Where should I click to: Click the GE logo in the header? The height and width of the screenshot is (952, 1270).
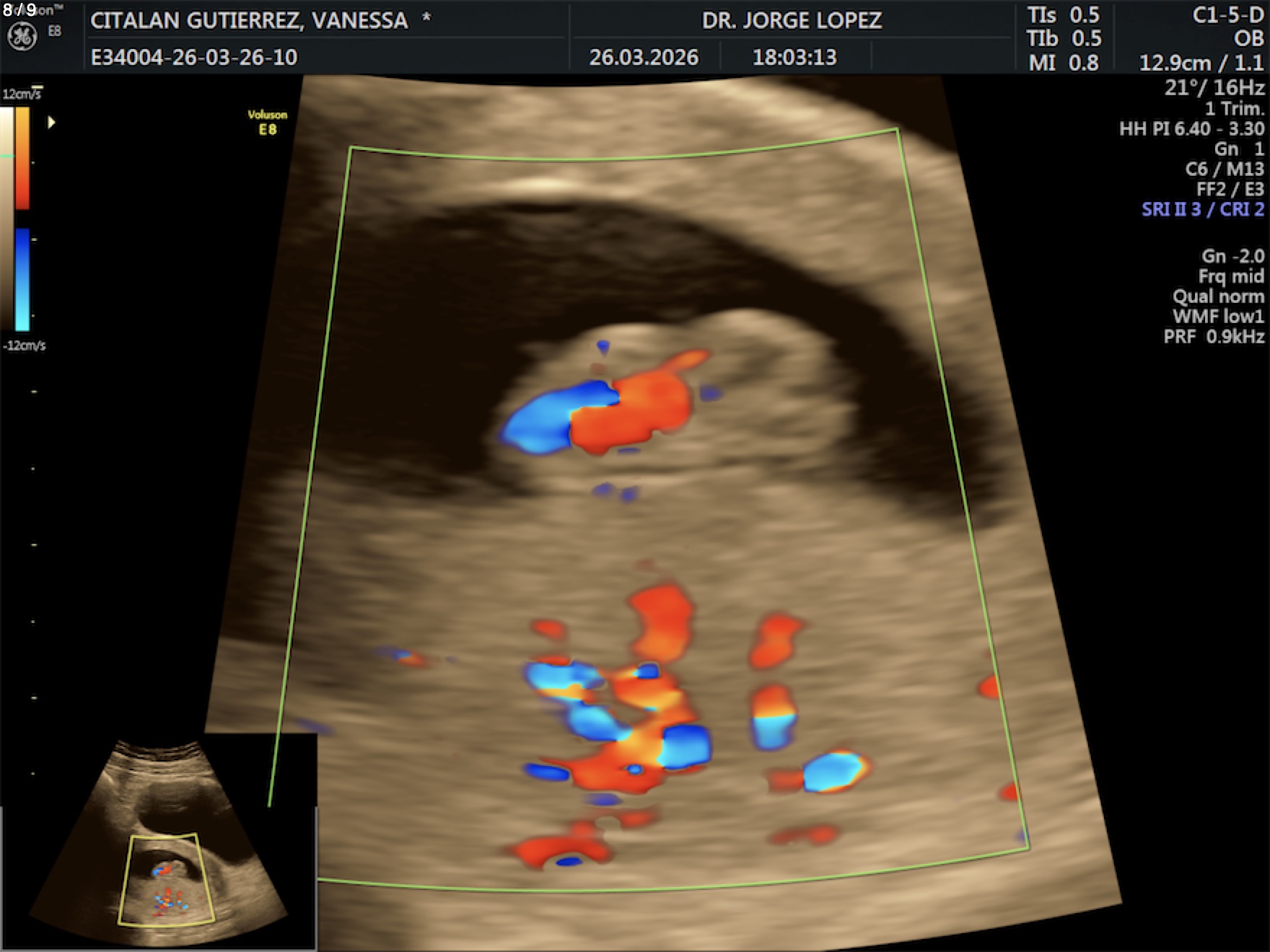click(x=22, y=37)
